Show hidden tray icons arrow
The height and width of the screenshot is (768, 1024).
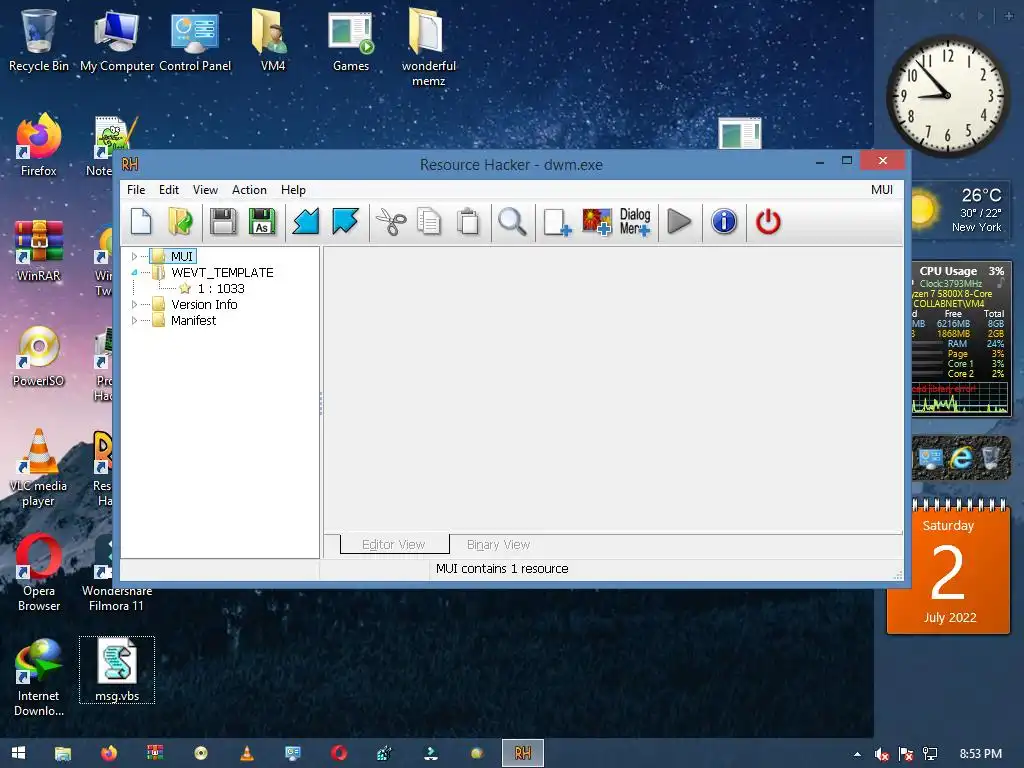coord(857,754)
